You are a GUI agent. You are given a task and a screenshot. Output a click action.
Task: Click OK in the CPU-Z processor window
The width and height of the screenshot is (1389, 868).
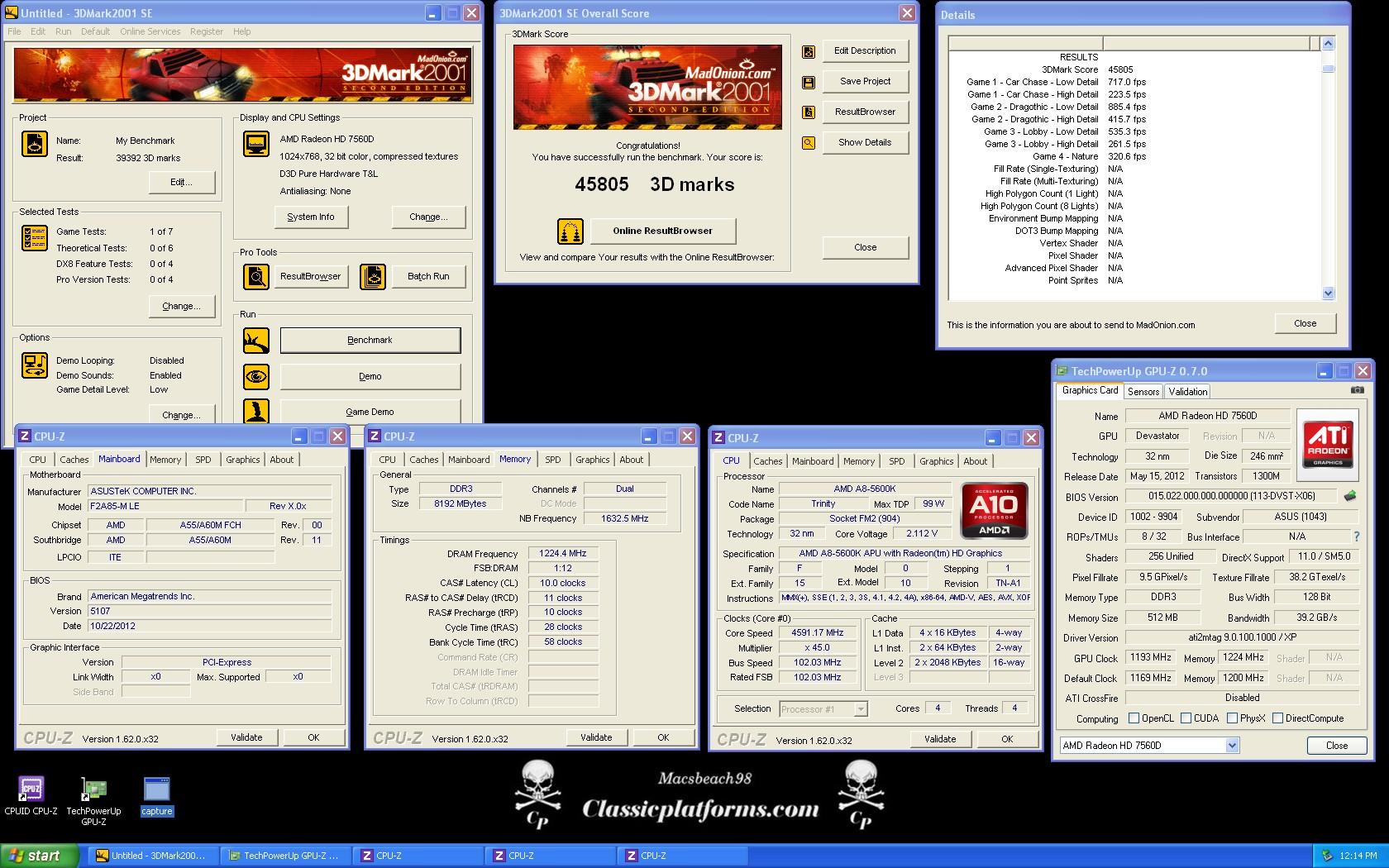[1007, 739]
